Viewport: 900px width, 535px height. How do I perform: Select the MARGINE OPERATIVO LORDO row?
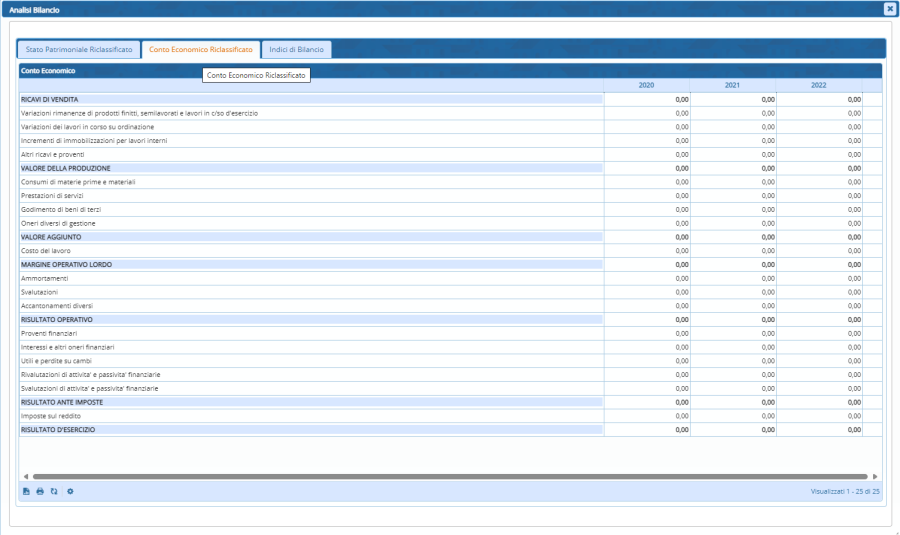click(x=310, y=264)
